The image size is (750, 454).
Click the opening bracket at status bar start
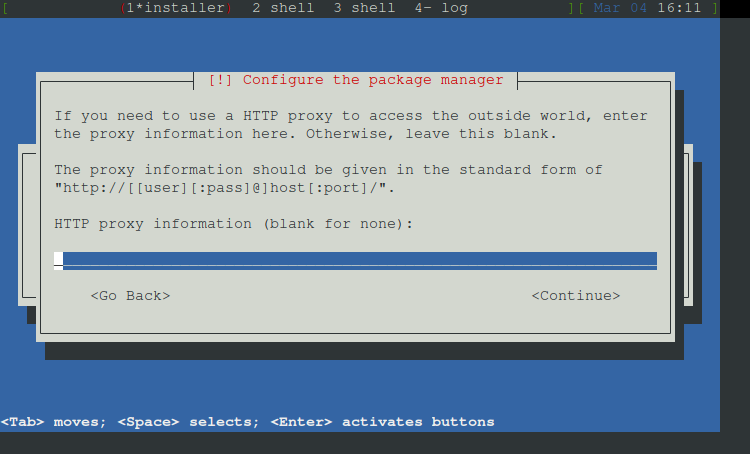pos(5,8)
